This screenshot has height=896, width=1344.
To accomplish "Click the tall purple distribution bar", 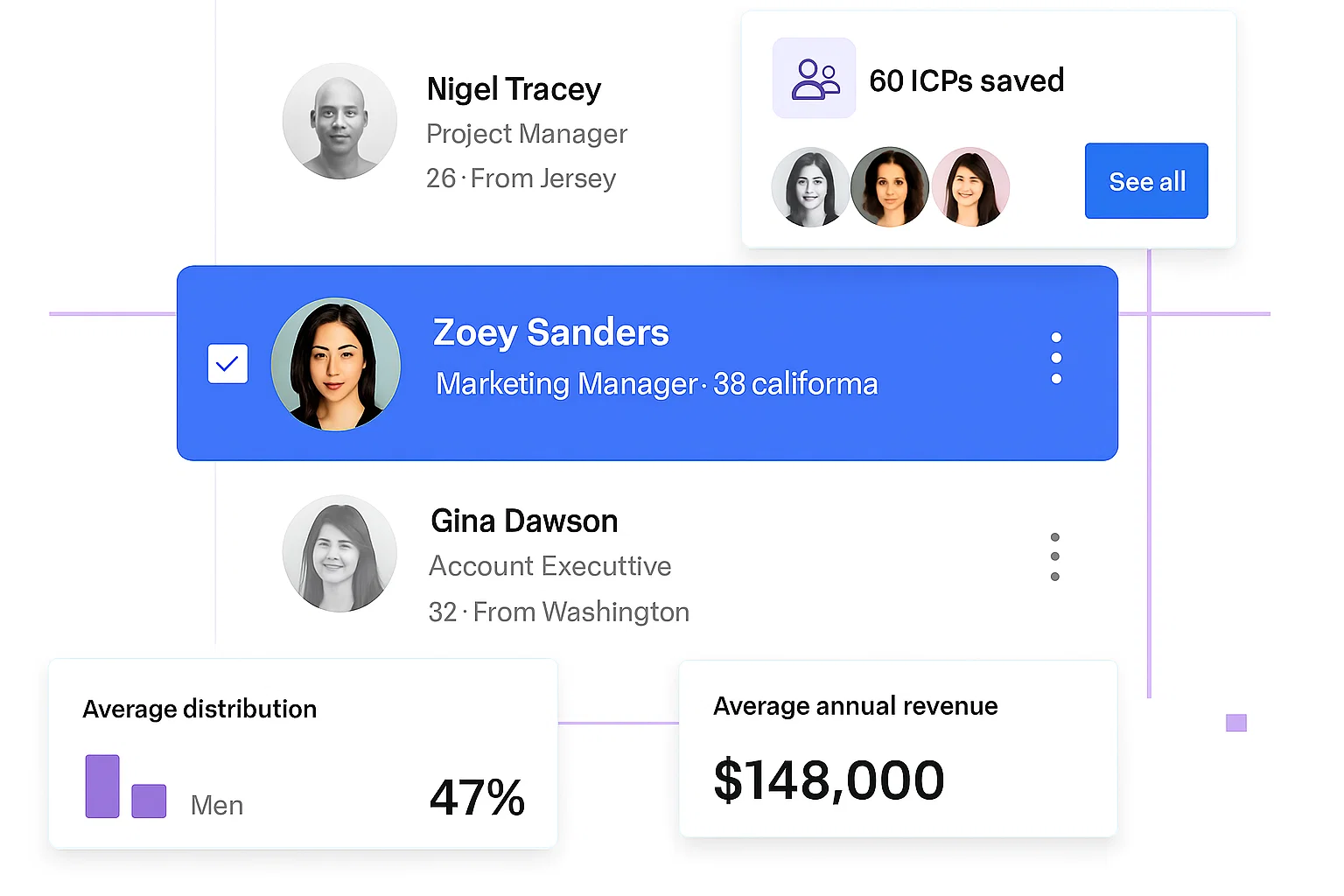I will point(102,787).
